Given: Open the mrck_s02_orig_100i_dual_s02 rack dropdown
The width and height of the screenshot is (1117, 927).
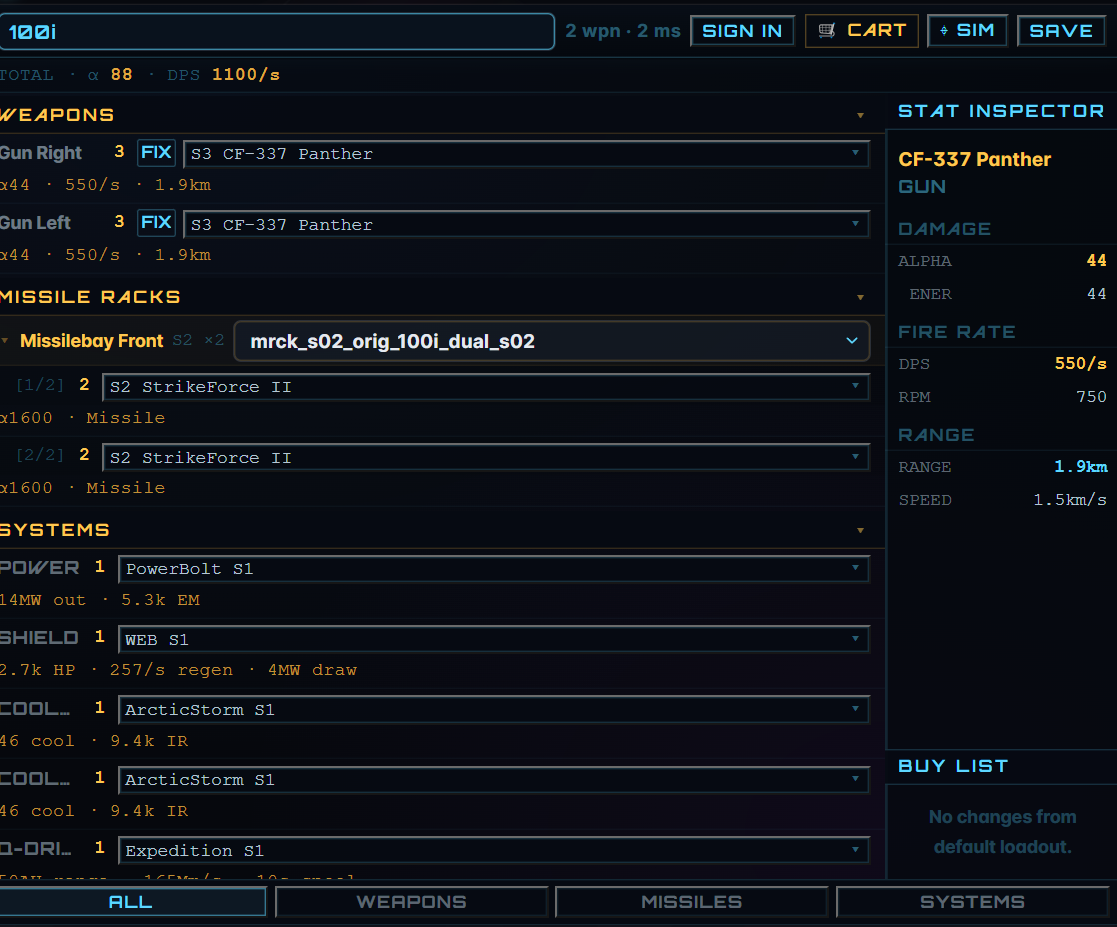Looking at the screenshot, I should click(552, 341).
